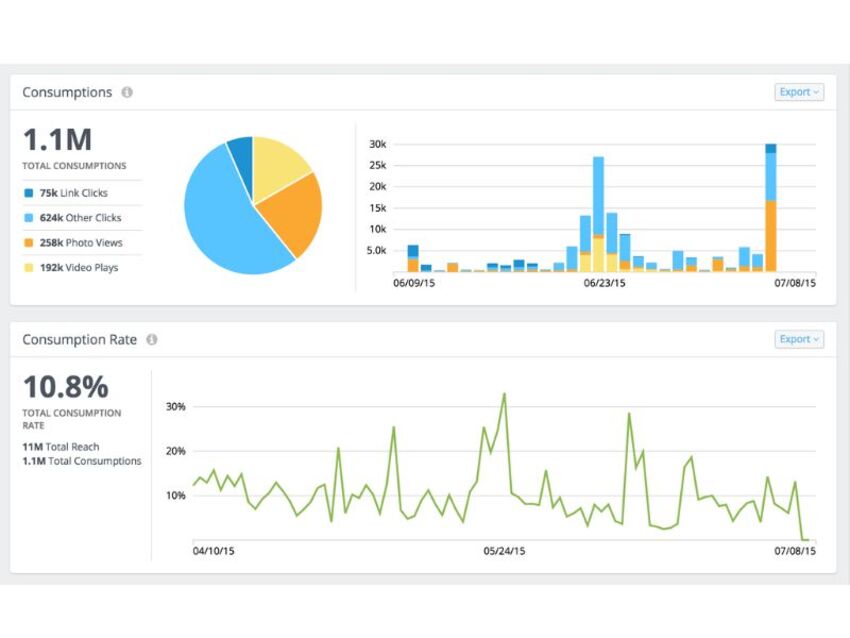850x638 pixels.
Task: Click the 'Consumptions' panel title
Action: click(67, 92)
